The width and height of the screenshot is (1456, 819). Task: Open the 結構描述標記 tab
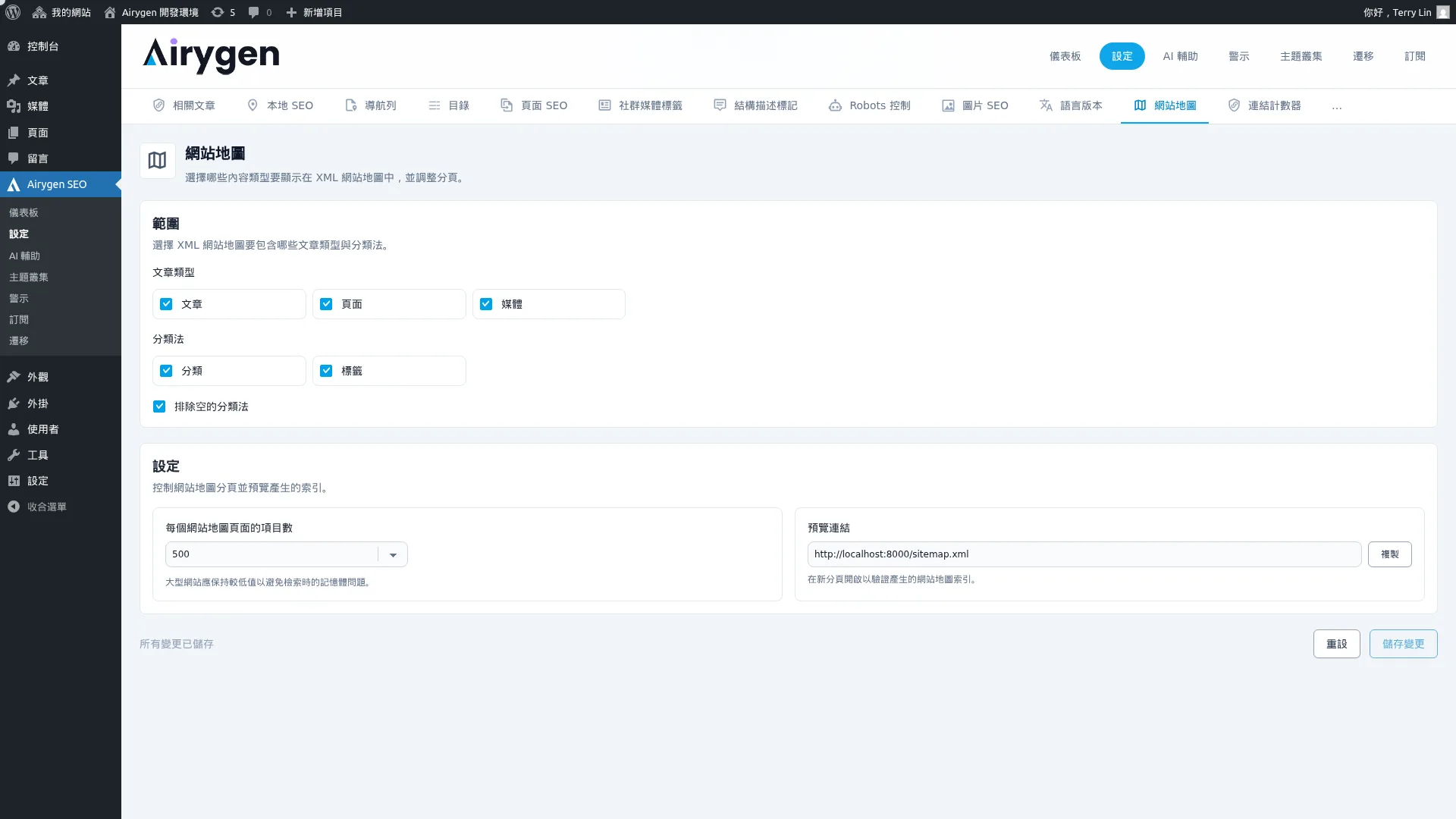point(756,105)
